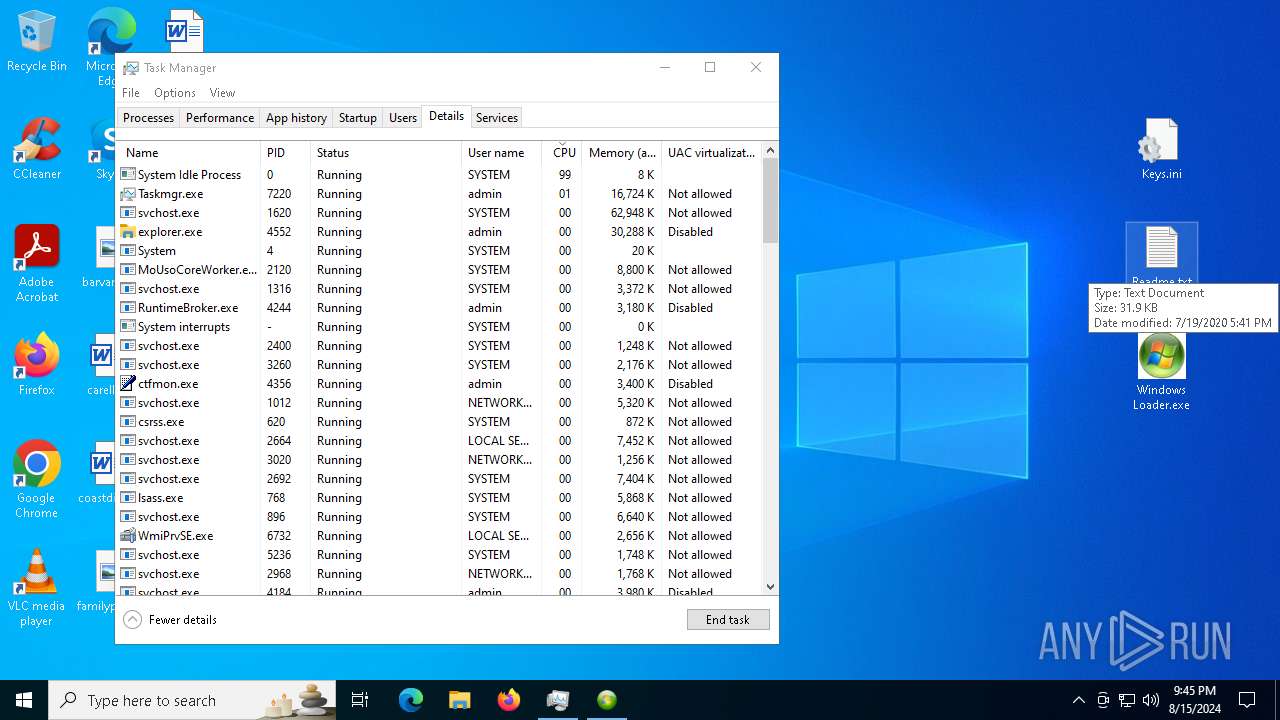Viewport: 1280px width, 720px height.
Task: Sort by the PID column header
Action: (x=285, y=153)
